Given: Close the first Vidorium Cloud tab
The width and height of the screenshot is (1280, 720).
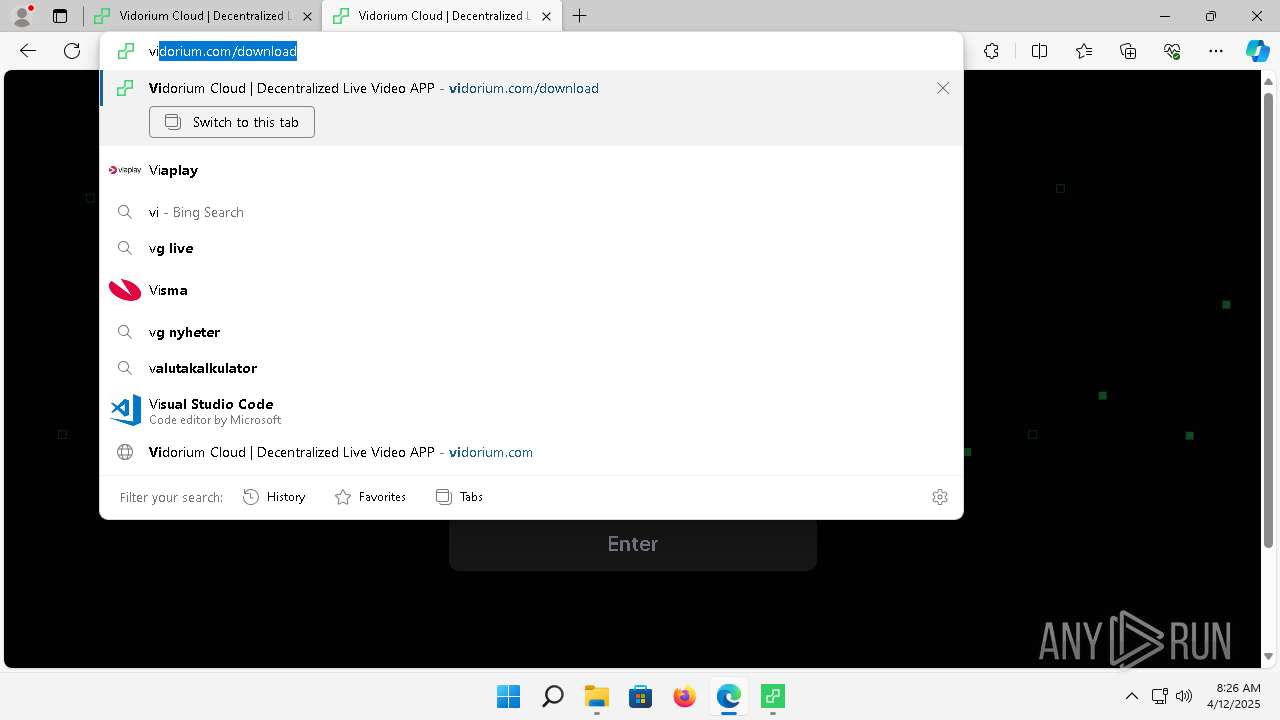Looking at the screenshot, I should 307,16.
